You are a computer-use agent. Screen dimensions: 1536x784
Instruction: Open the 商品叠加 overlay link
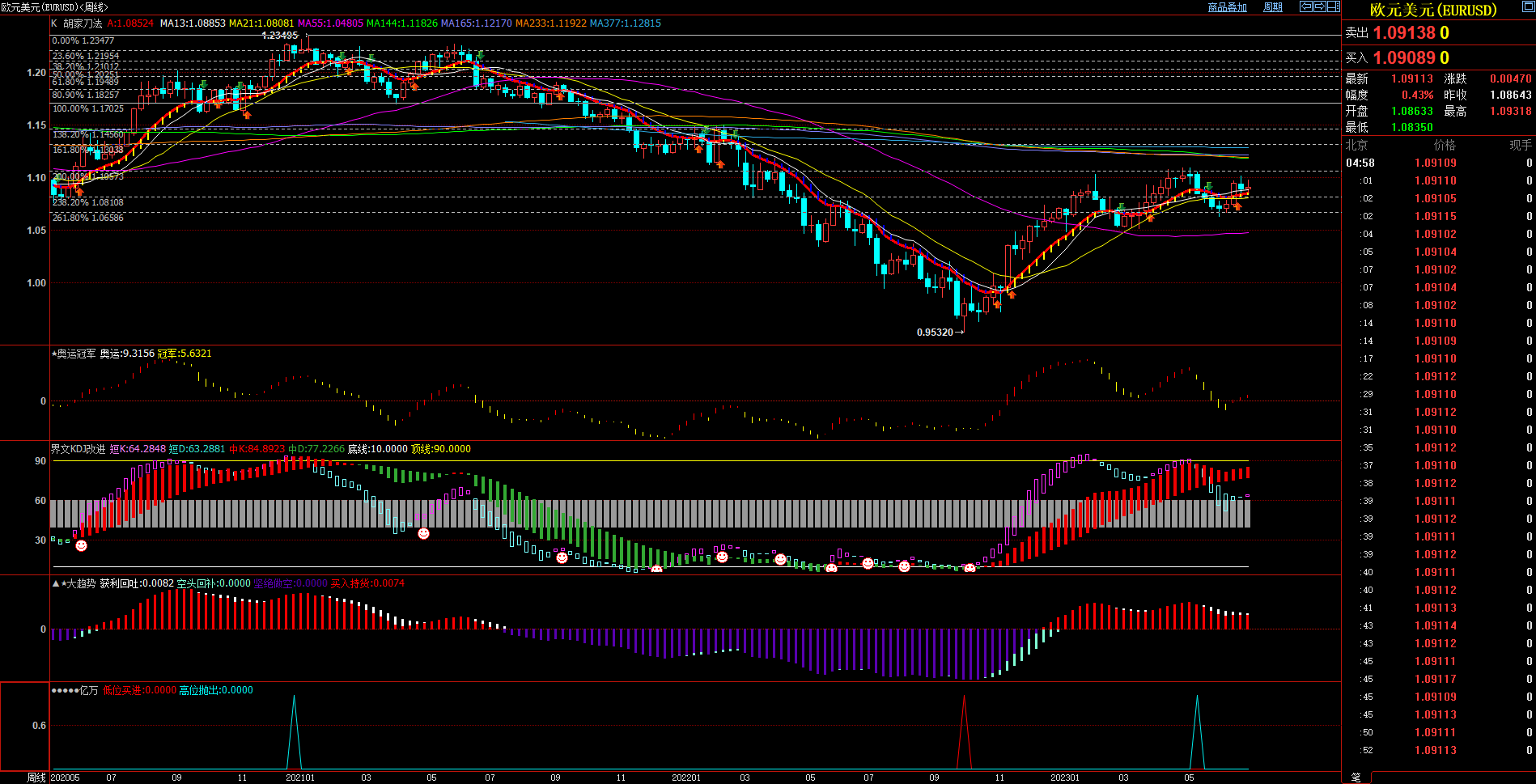click(x=1227, y=7)
